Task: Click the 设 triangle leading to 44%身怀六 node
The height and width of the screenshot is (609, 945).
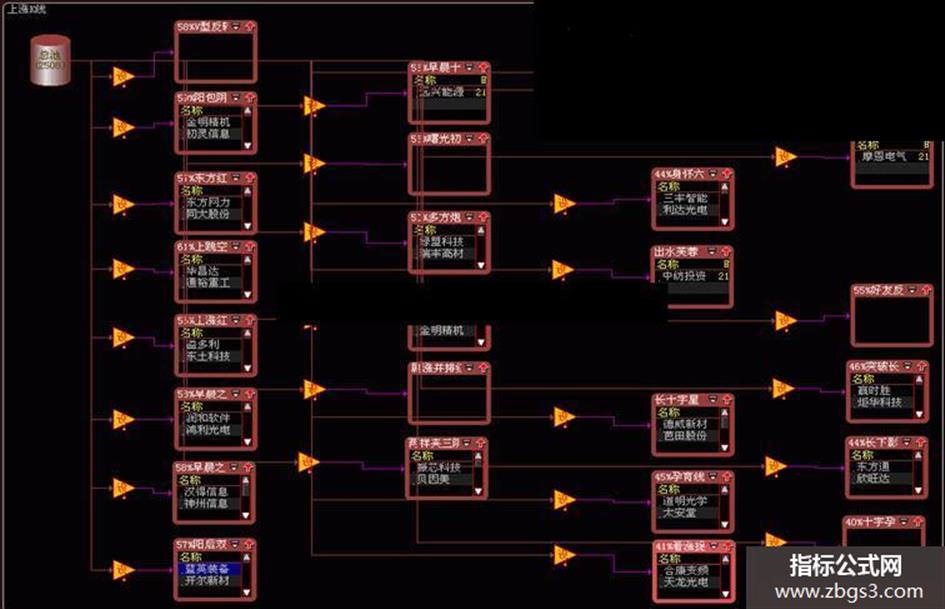Action: click(x=564, y=204)
